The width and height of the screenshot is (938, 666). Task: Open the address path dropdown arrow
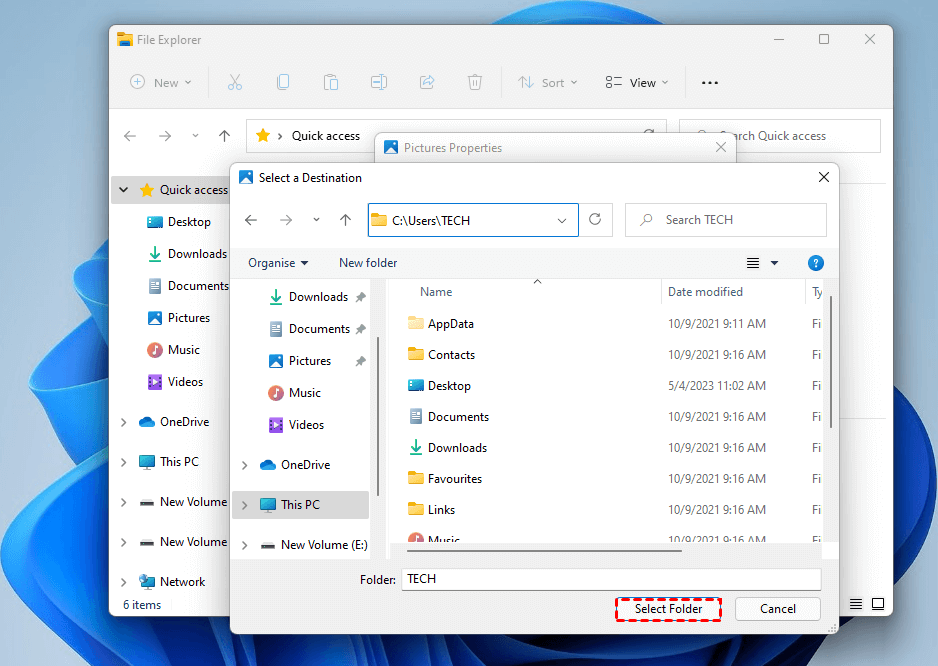pos(561,220)
